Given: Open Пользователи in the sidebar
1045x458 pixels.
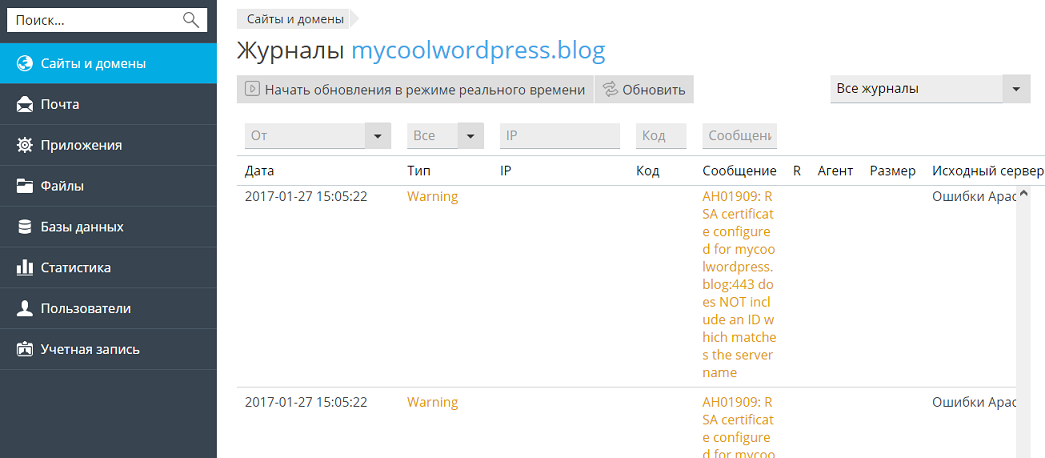Looking at the screenshot, I should tap(108, 309).
